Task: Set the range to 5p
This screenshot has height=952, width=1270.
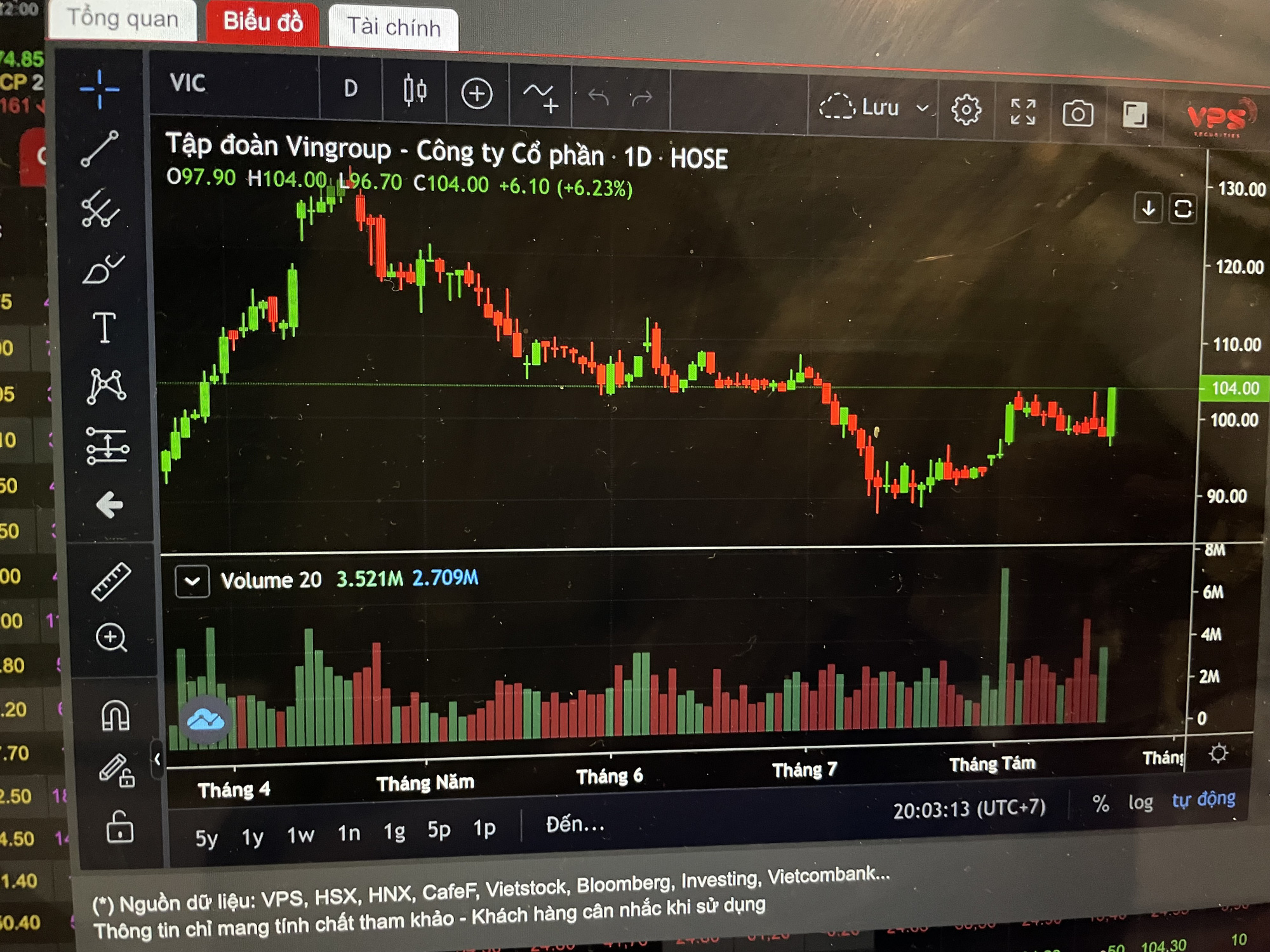Action: pos(439,830)
